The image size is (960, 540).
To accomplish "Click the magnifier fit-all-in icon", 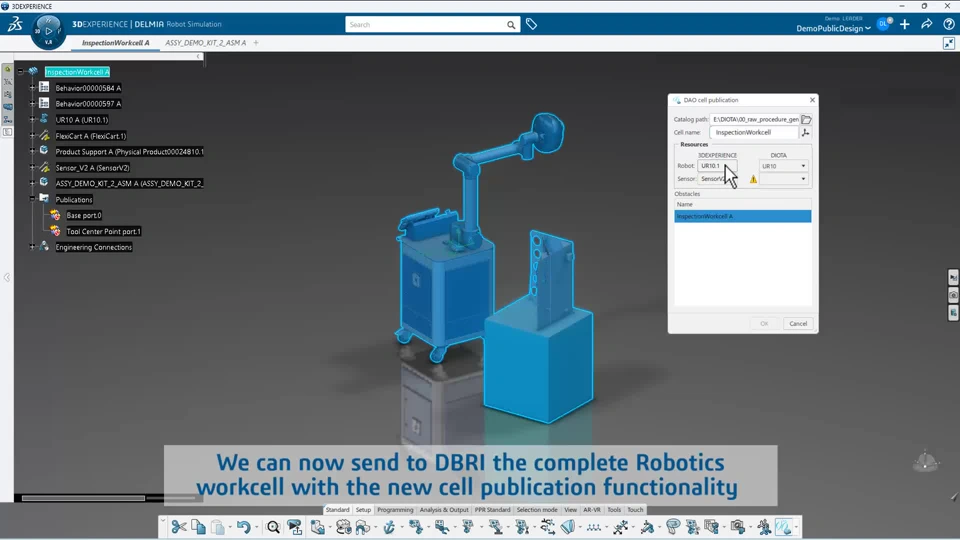I will pyautogui.click(x=273, y=527).
